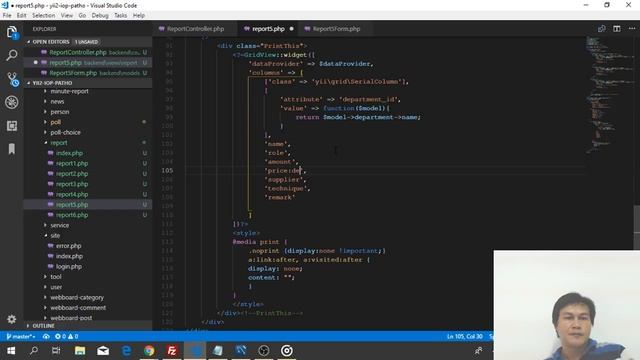Open report4.php in the explorer tree
Screen dimensions: 640x360
72,194
